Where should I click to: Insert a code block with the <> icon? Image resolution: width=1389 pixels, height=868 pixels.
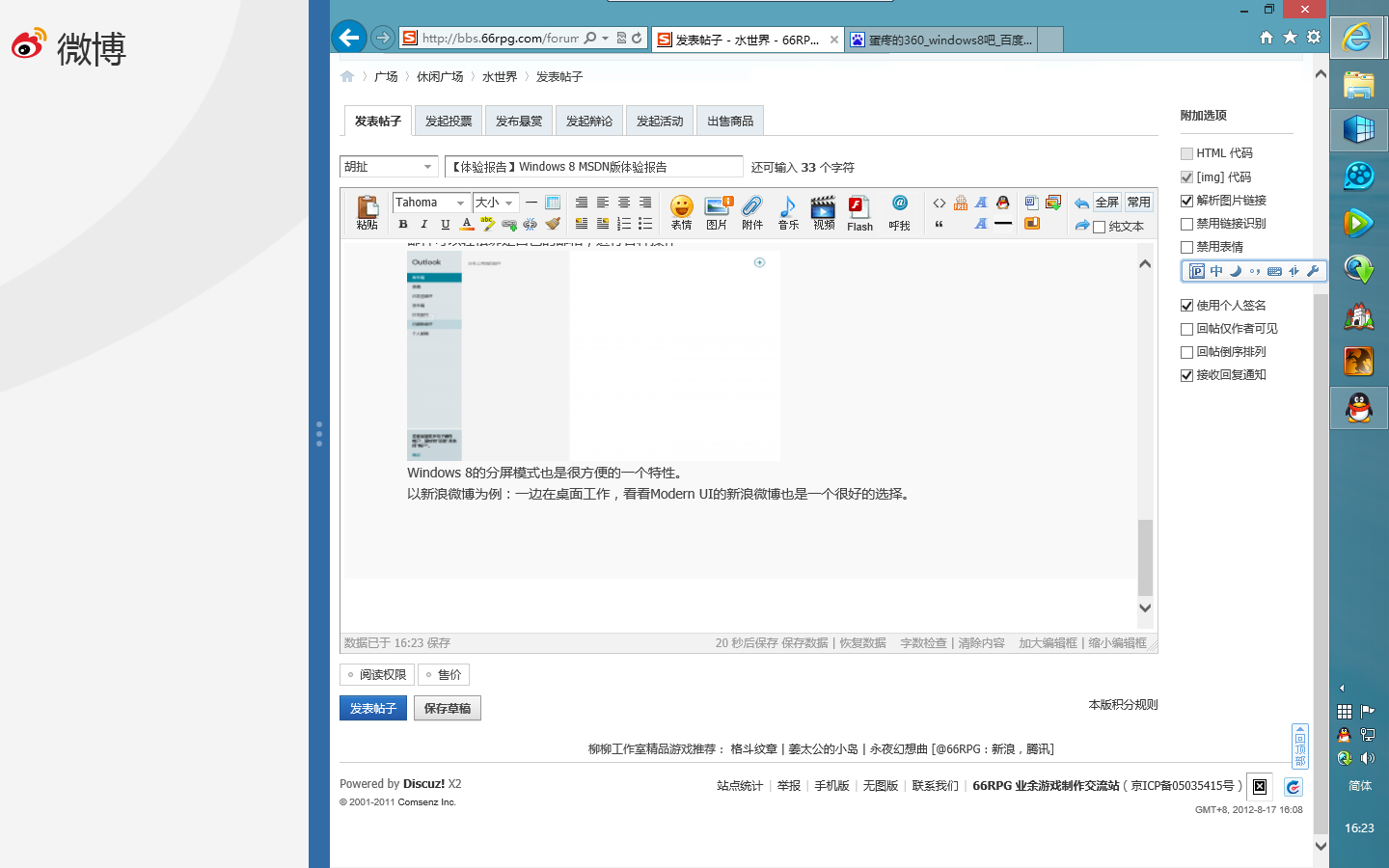pos(939,203)
